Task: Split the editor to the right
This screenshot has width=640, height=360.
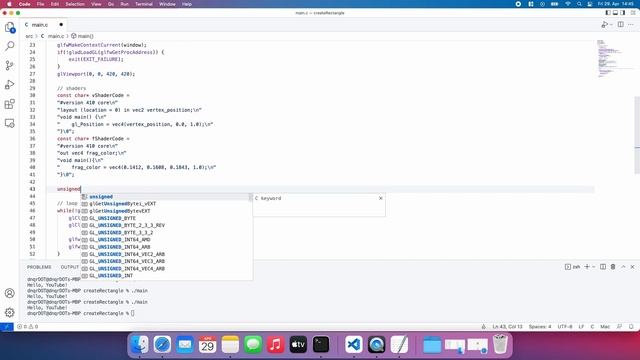Action: 620,24
